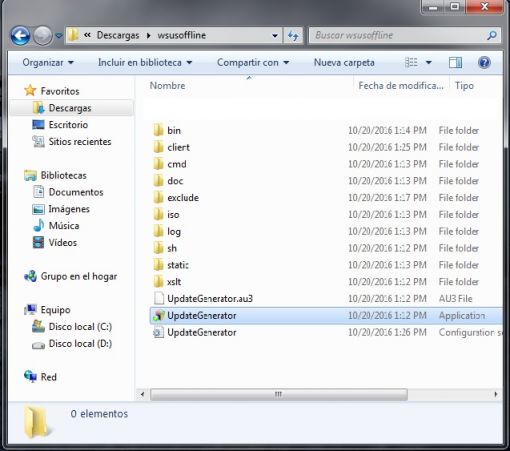Image resolution: width=510 pixels, height=451 pixels.
Task: Click the 1:26 PM modification date
Action: click(x=387, y=332)
